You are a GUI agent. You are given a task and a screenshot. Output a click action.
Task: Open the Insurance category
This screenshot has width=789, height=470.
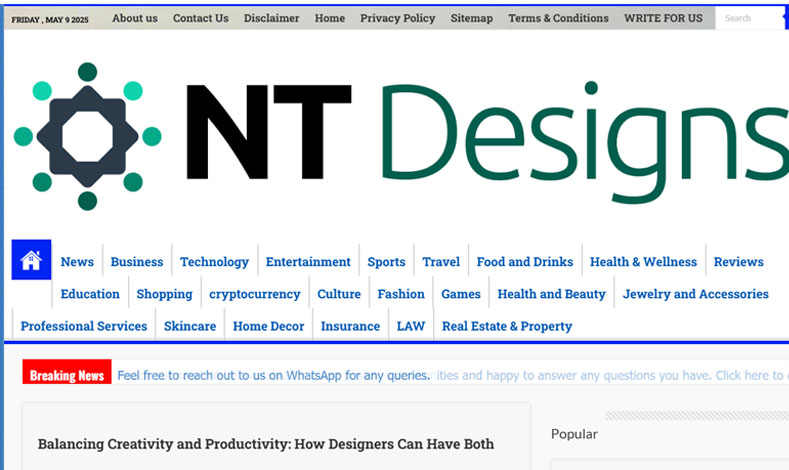click(350, 326)
